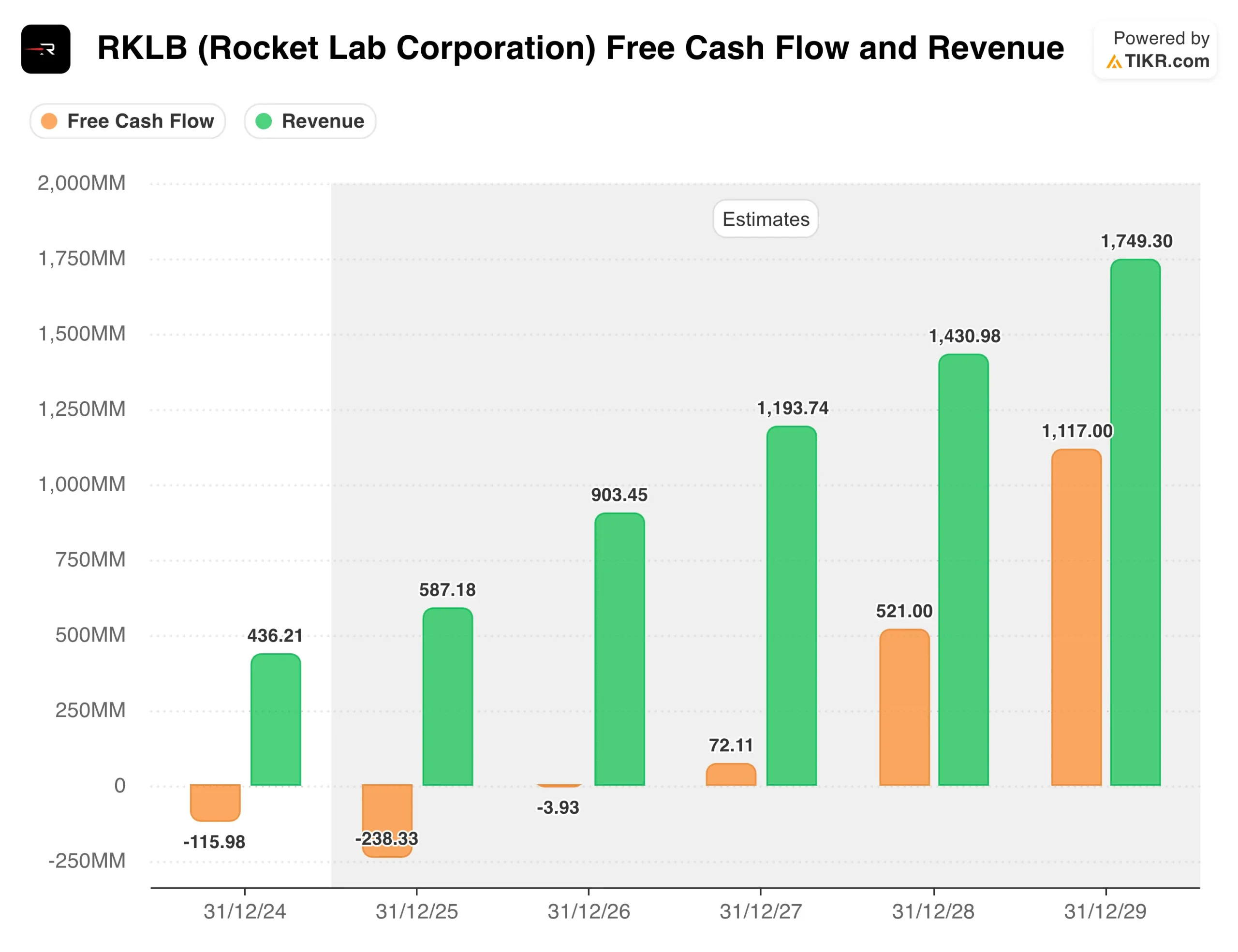Click the 1,430.98 revenue bar for 2028
This screenshot has width=1238, height=952.
pos(963,570)
